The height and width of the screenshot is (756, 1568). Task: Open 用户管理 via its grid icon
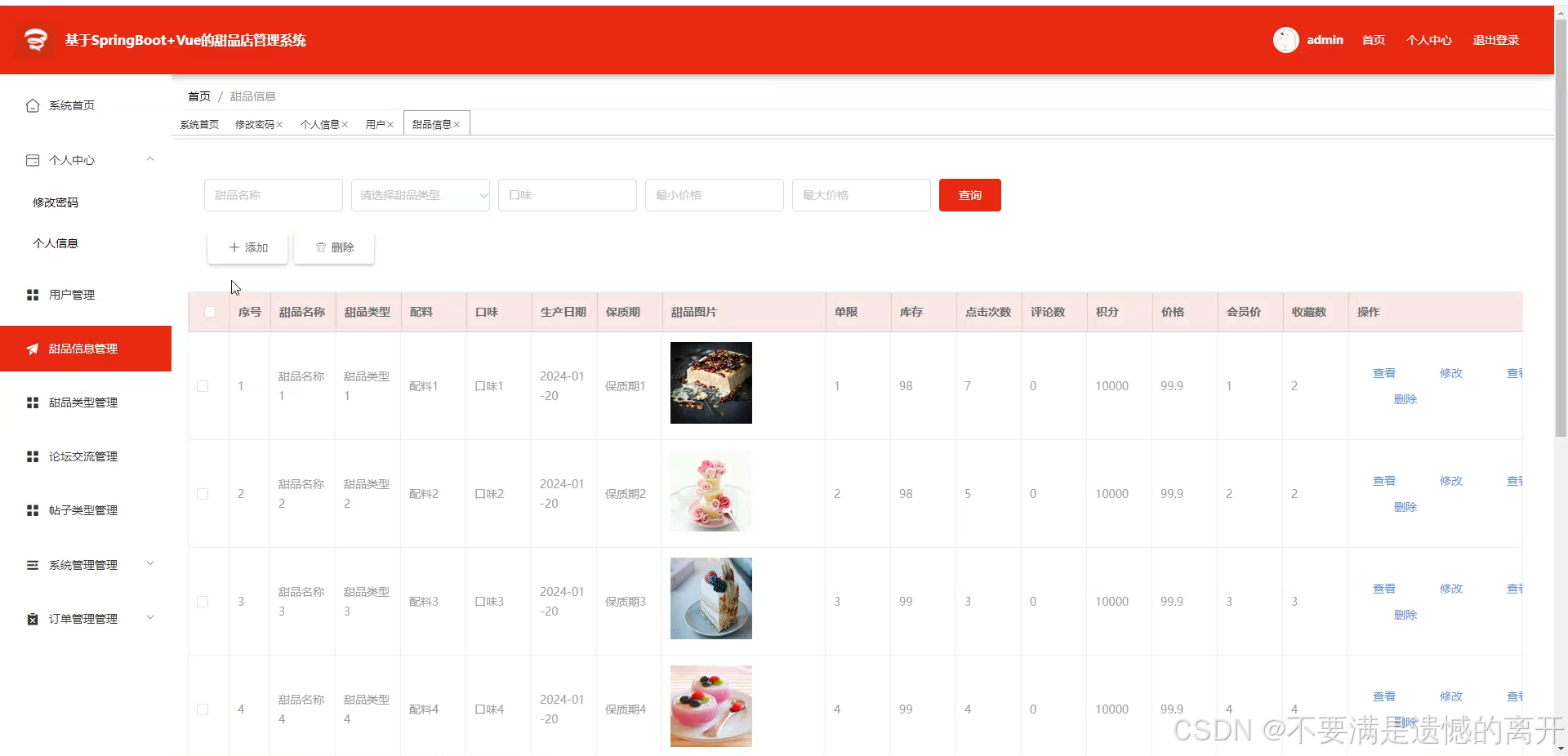pyautogui.click(x=32, y=295)
